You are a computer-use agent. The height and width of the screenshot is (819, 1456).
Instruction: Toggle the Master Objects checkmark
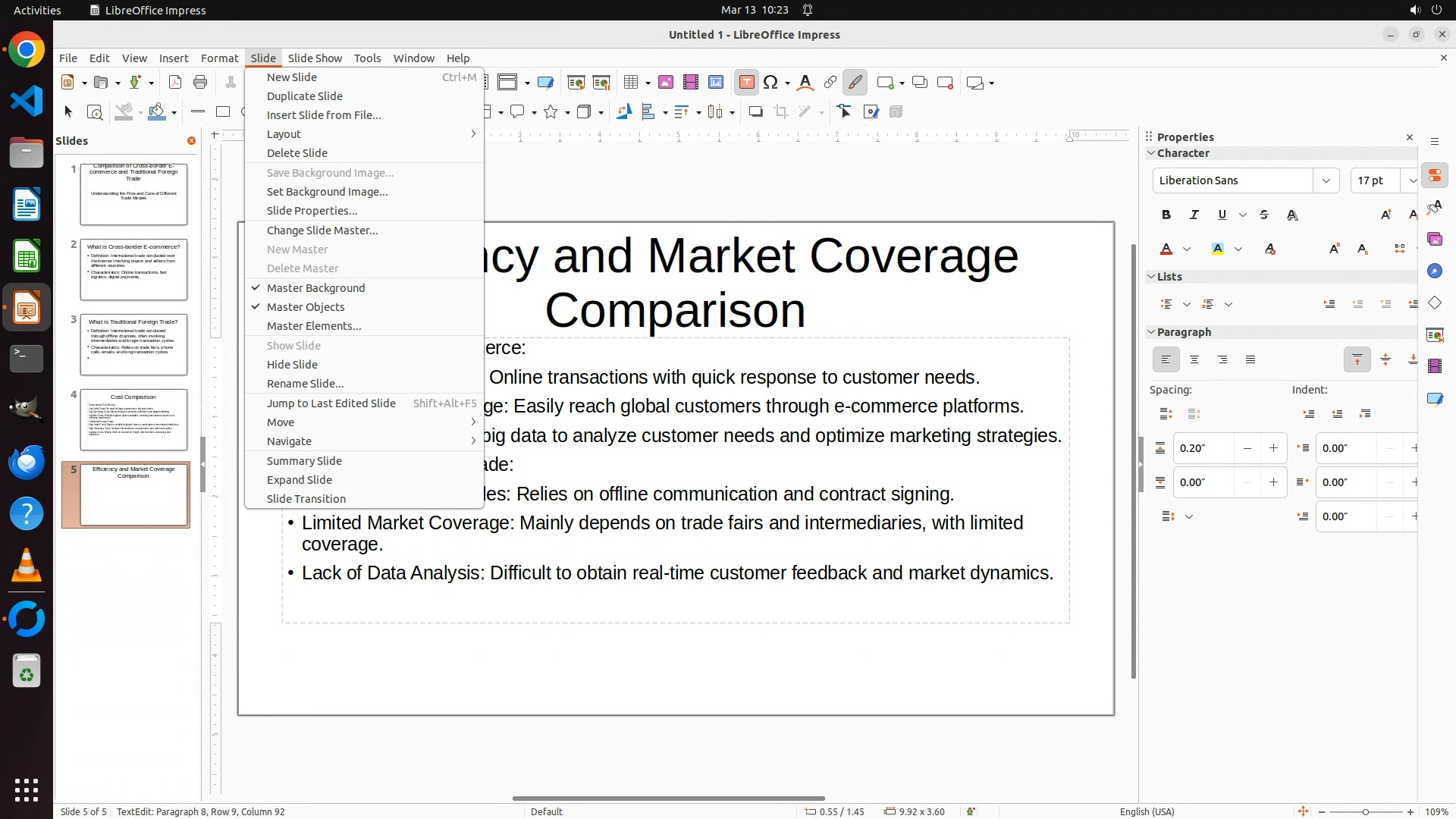coord(306,307)
